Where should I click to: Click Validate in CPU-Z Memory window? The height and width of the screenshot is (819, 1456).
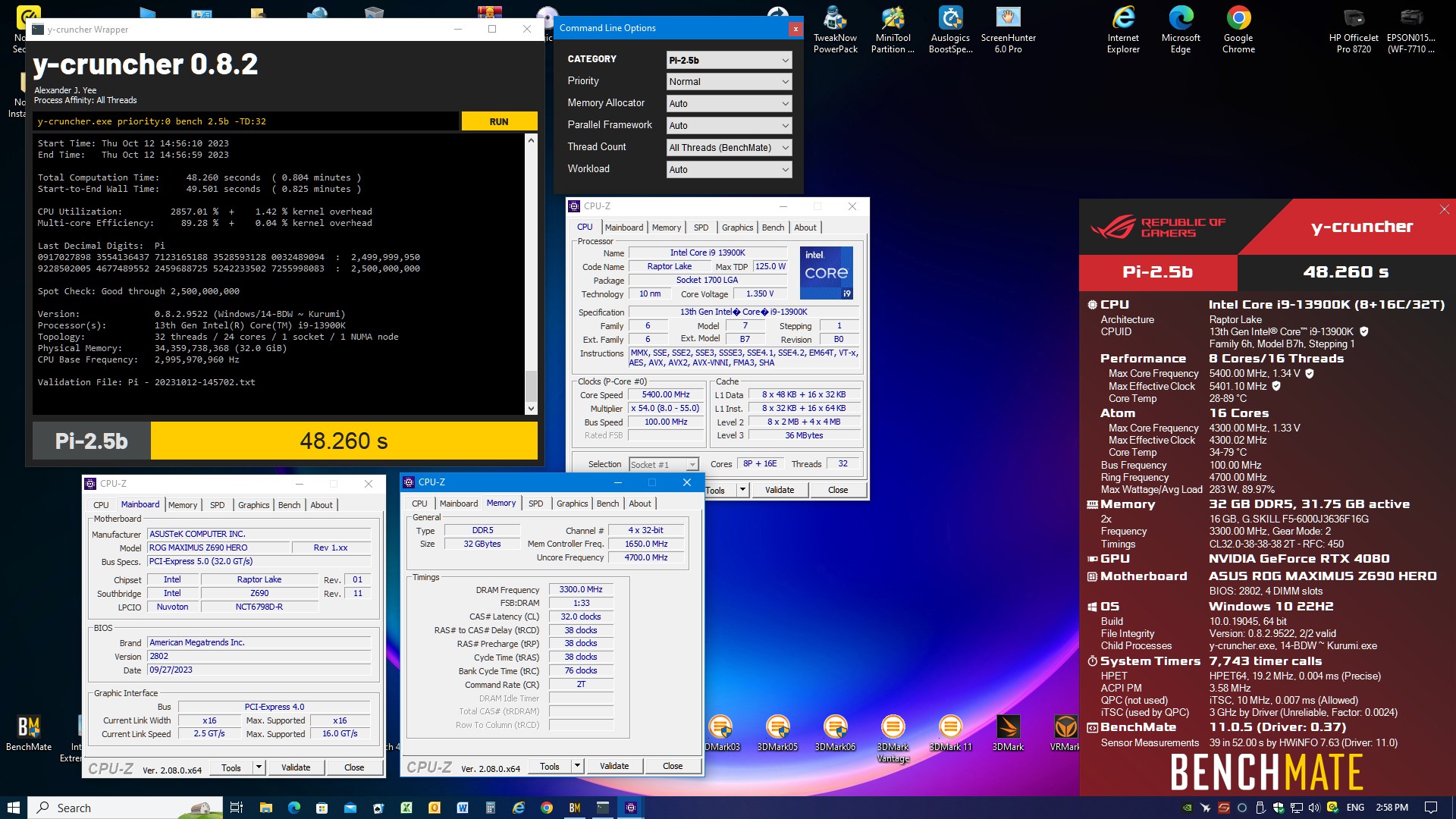614,766
